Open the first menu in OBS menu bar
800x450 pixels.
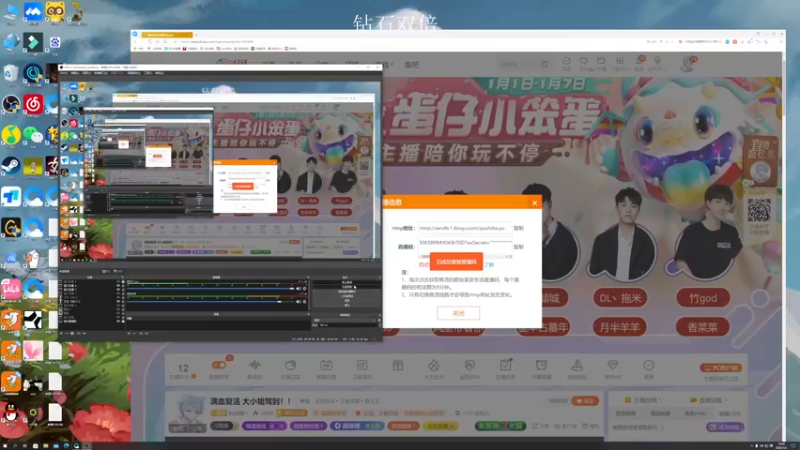click(x=64, y=73)
